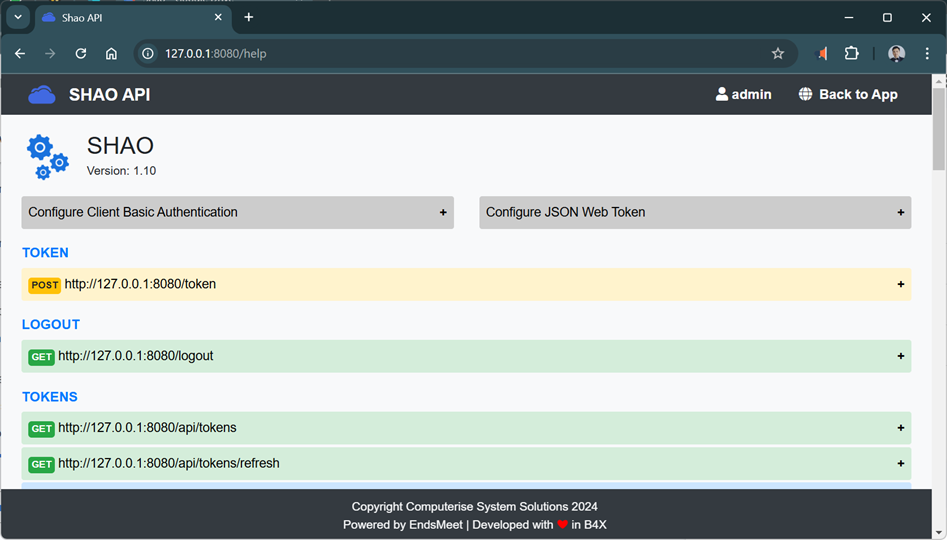The width and height of the screenshot is (947, 540).
Task: Select the Shao API browser tab
Action: 132,18
